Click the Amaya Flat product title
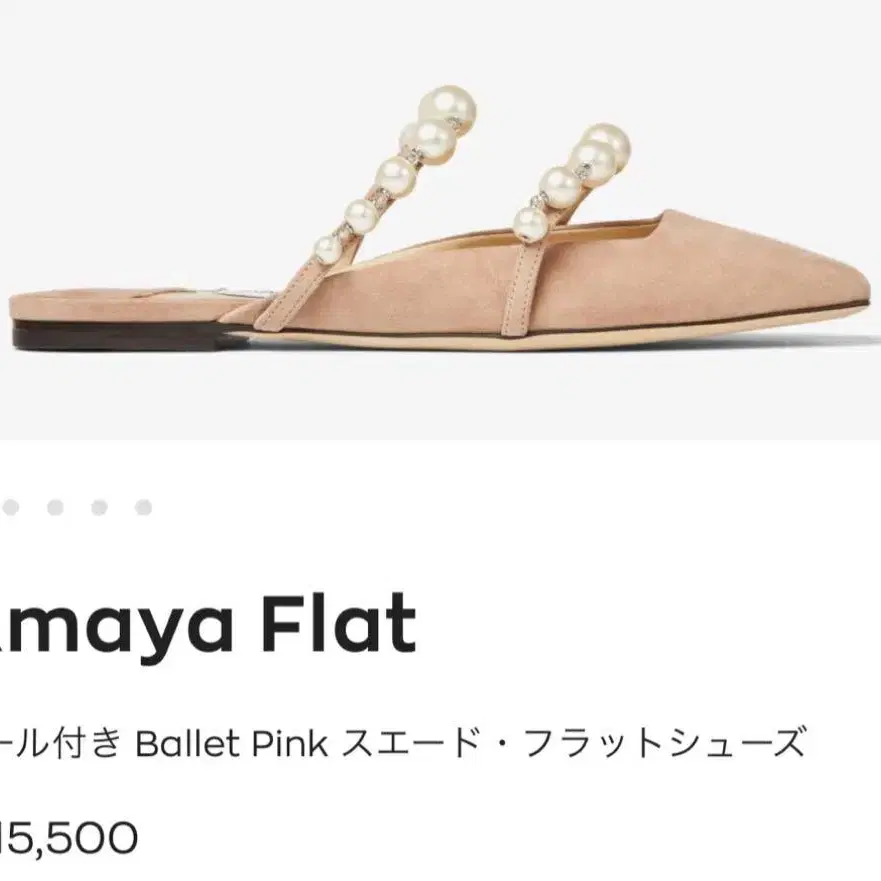881x881 pixels. pyautogui.click(x=207, y=625)
